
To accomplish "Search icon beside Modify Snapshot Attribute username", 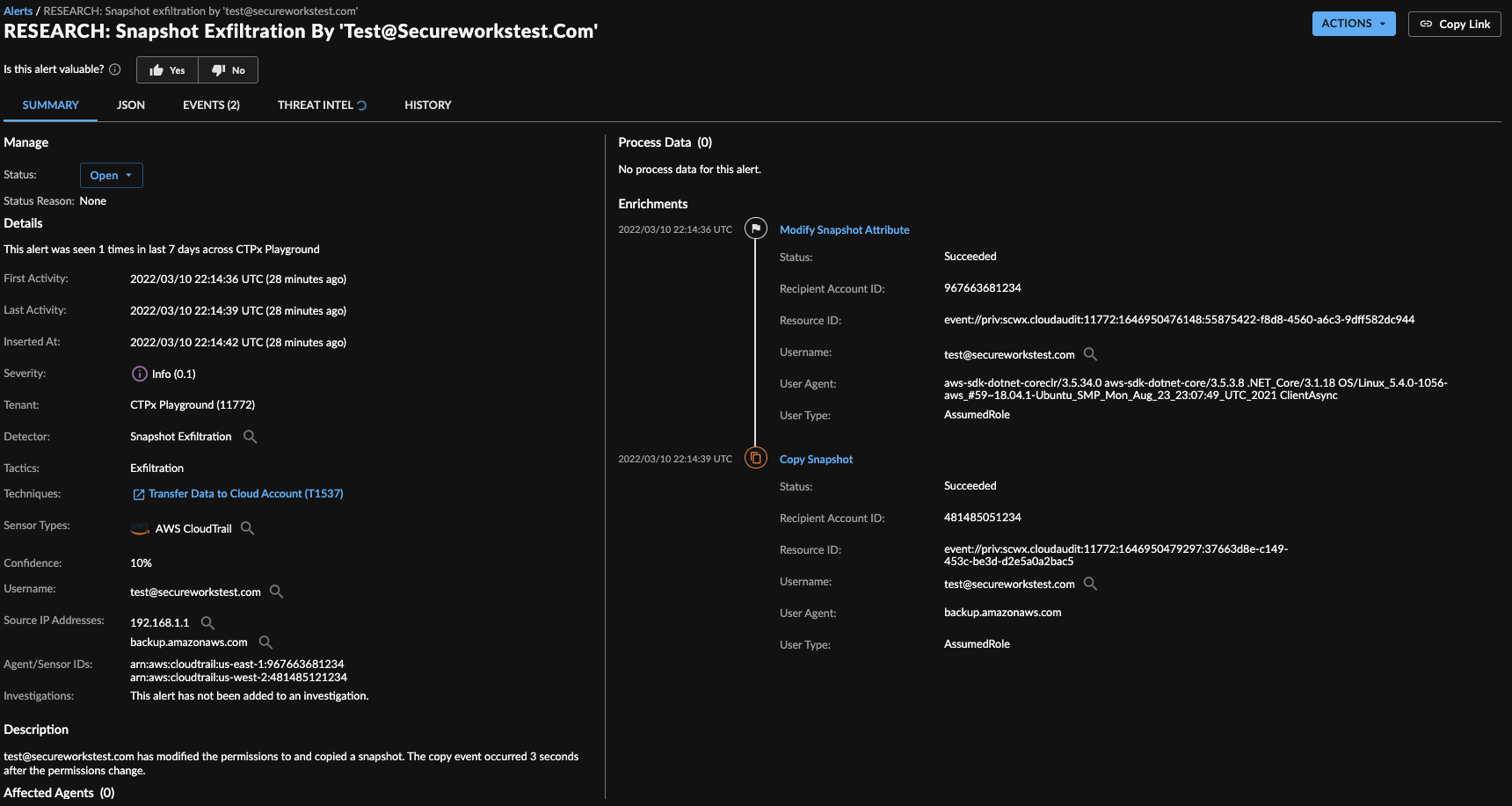I will pos(1090,354).
